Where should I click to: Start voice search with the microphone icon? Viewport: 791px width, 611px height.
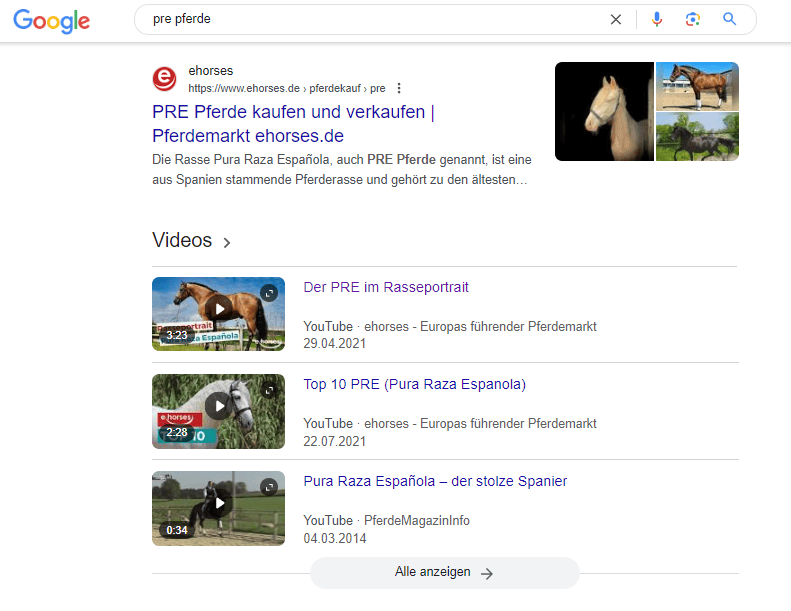pos(656,19)
